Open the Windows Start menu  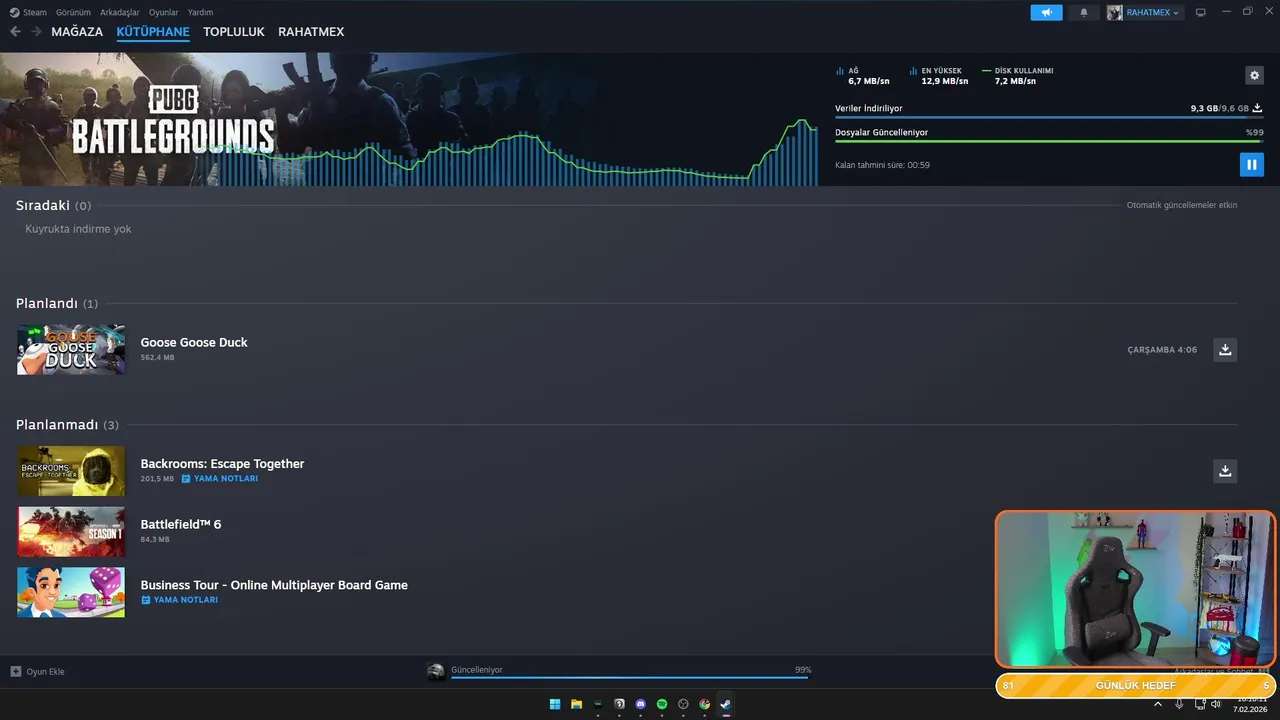point(555,704)
